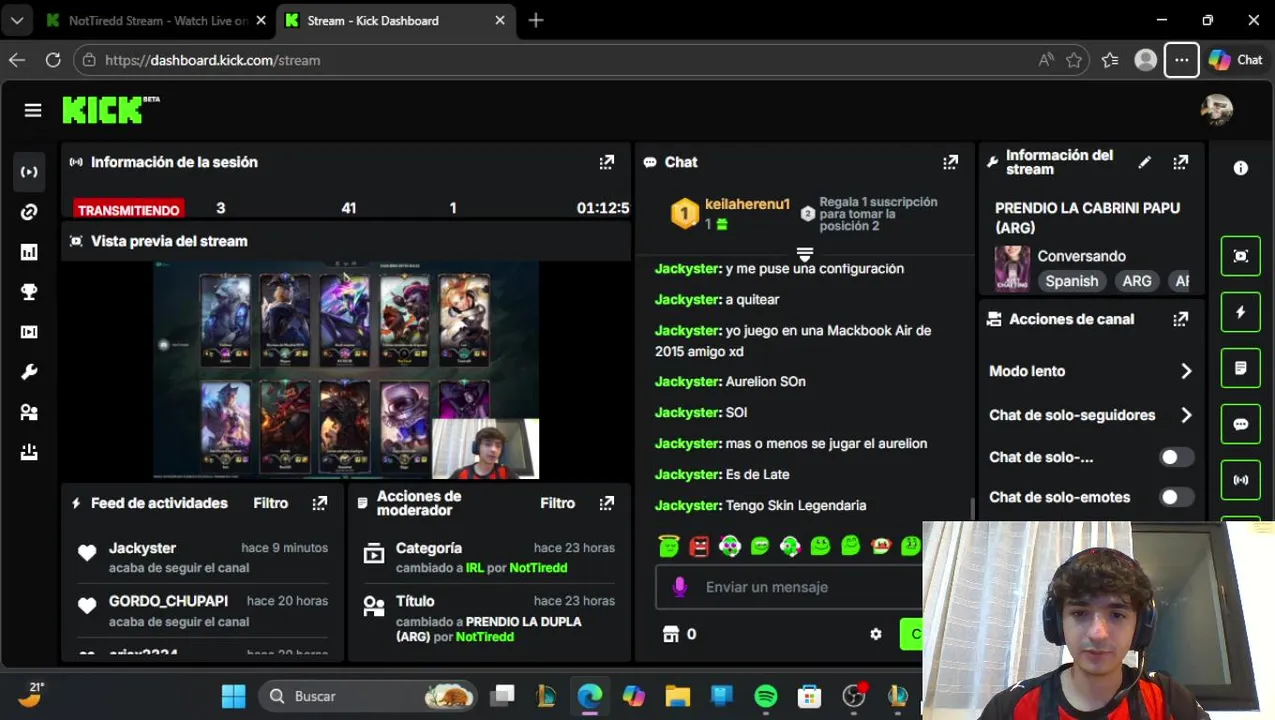Screen dimensions: 1275x720
Task: Click the trophy icon in the sidebar
Action: (x=29, y=292)
